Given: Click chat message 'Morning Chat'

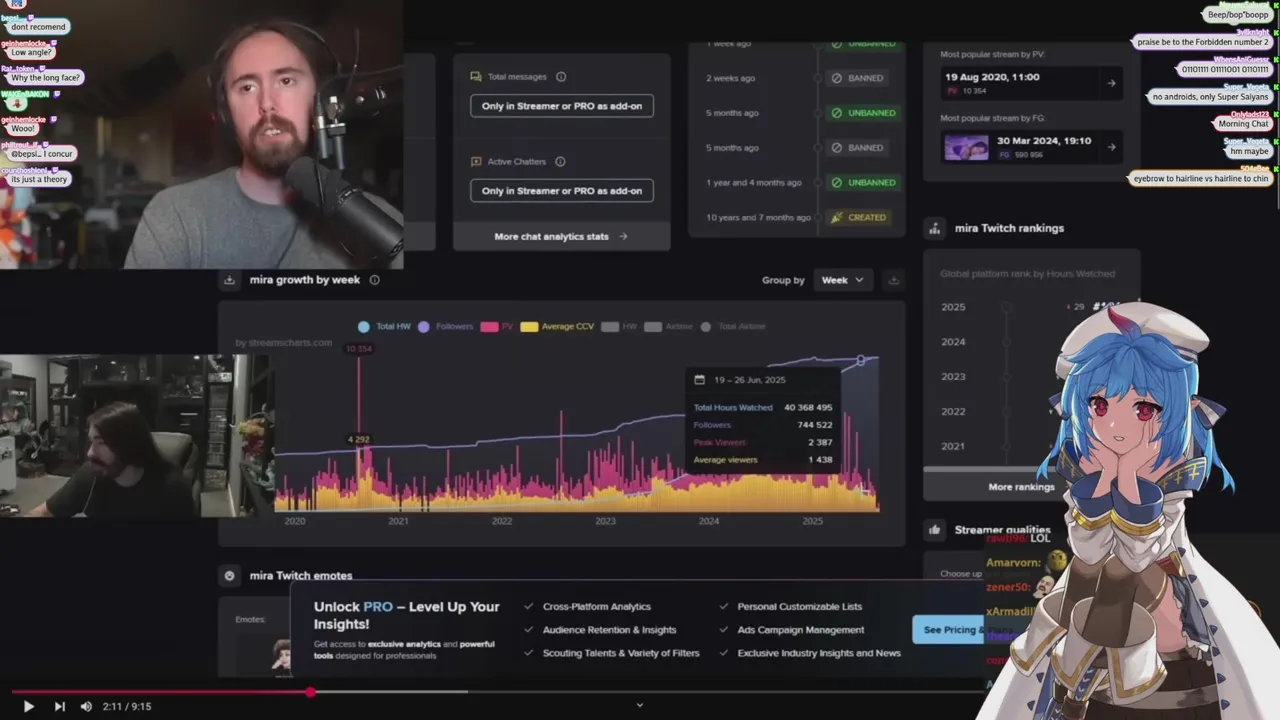Looking at the screenshot, I should 1243,124.
